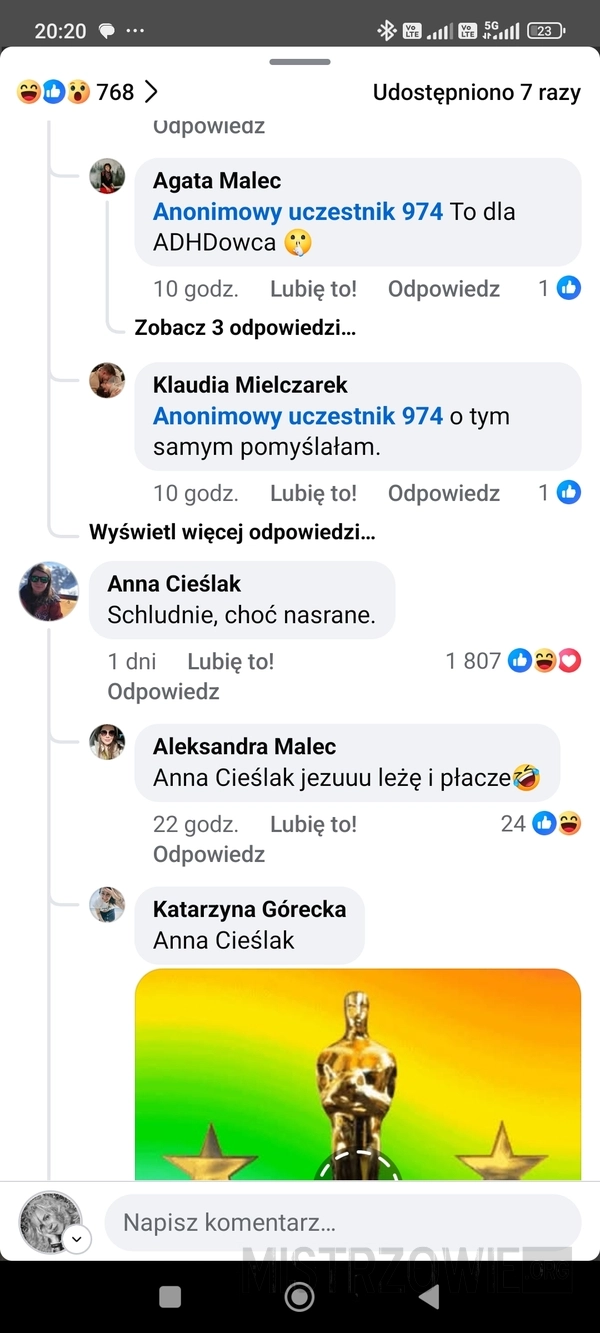Open Katarzyna Górecka's profile avatar
Viewport: 600px width, 1333px height.
point(107,905)
